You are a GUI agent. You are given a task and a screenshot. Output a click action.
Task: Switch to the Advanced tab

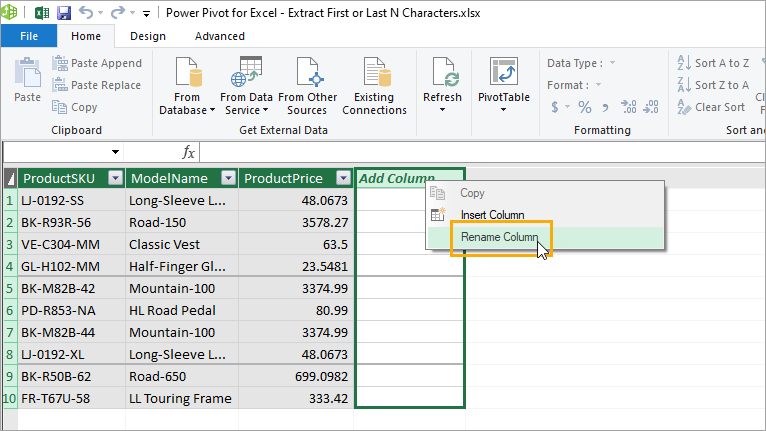[219, 36]
